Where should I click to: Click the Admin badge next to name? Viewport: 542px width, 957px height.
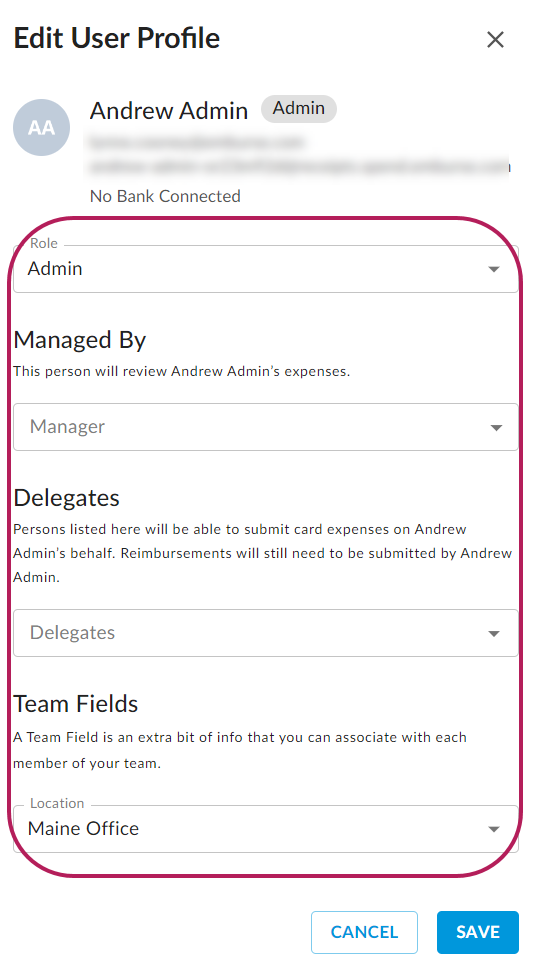pos(298,109)
